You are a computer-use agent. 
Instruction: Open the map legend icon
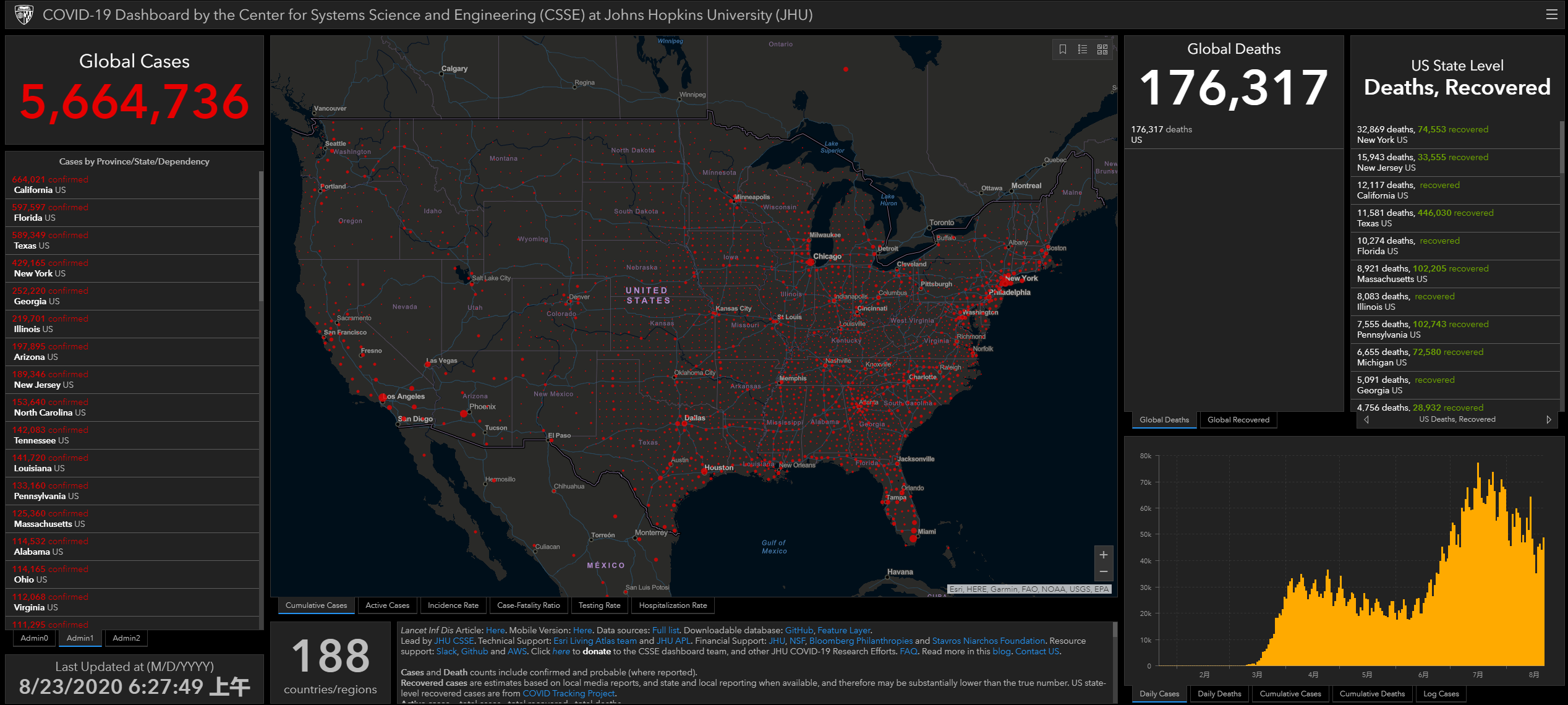1082,49
